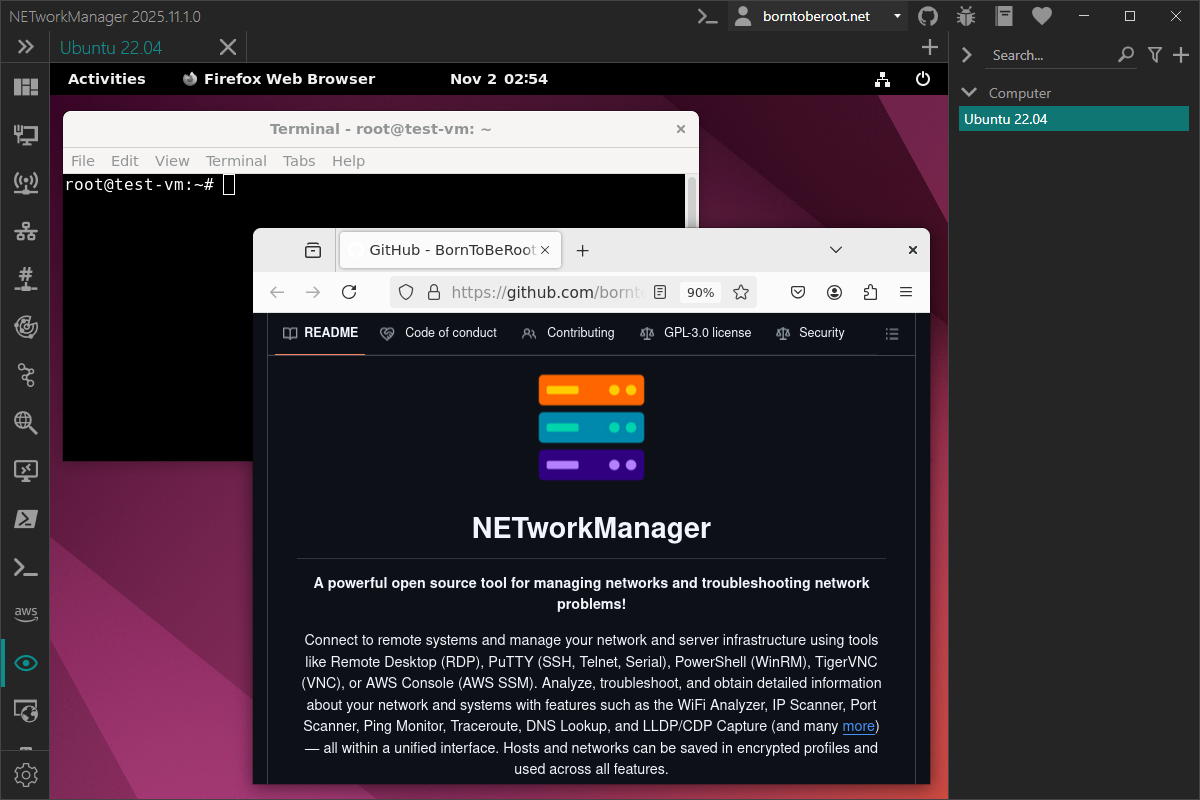Open NETworkManager settings gear
Viewport: 1200px width, 800px height.
coord(25,774)
